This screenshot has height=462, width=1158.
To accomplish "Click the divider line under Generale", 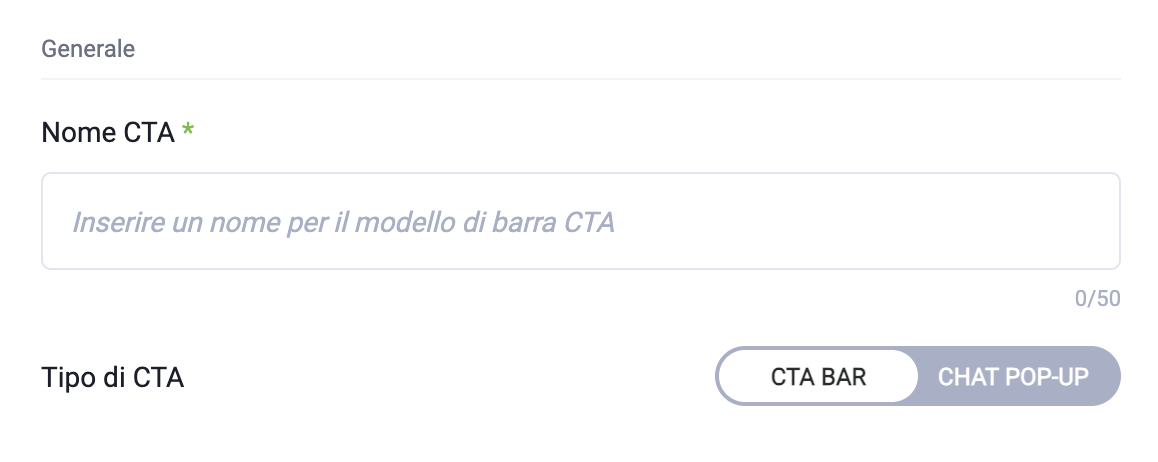I will [x=580, y=78].
